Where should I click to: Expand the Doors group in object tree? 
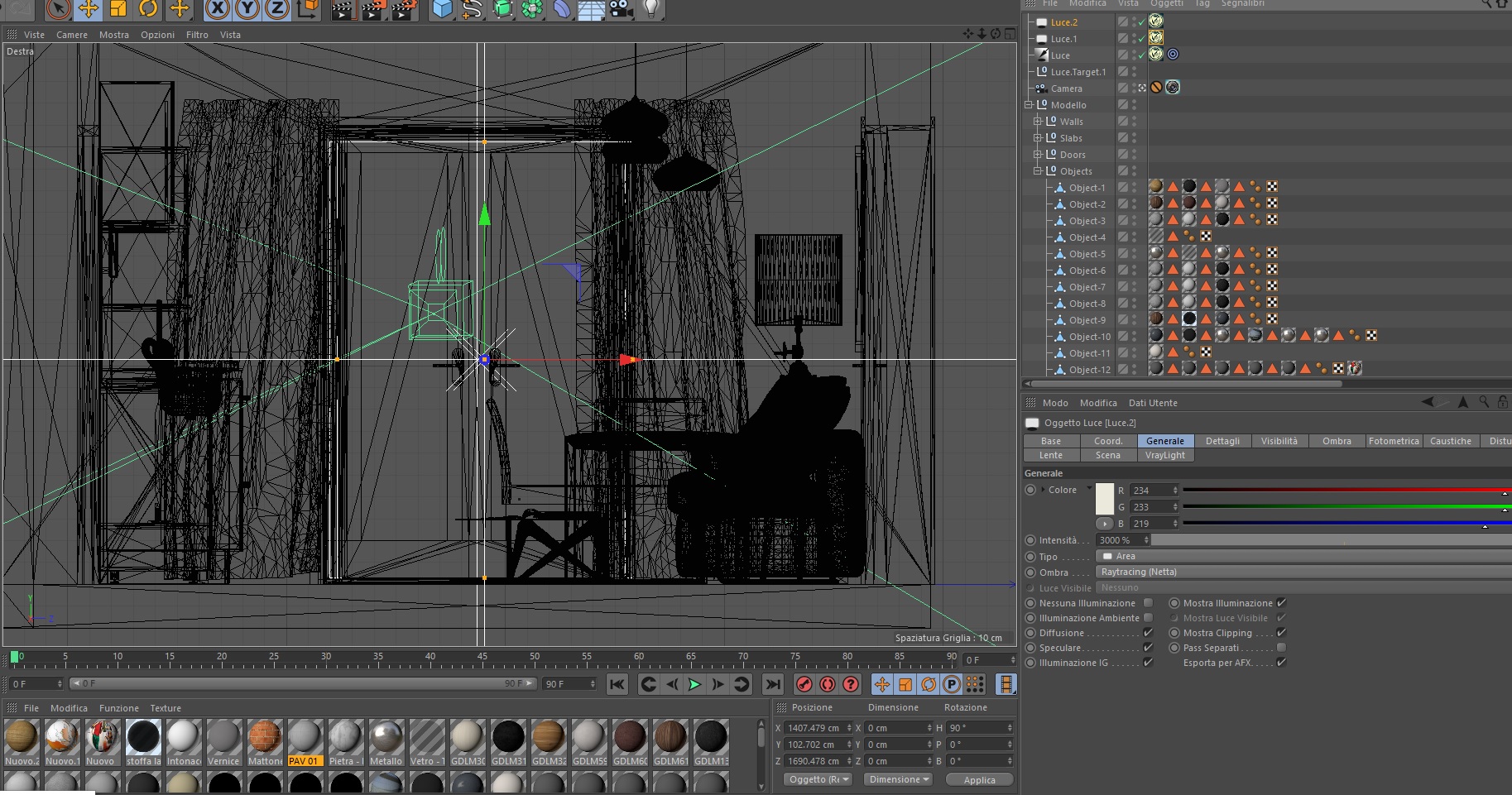1037,155
